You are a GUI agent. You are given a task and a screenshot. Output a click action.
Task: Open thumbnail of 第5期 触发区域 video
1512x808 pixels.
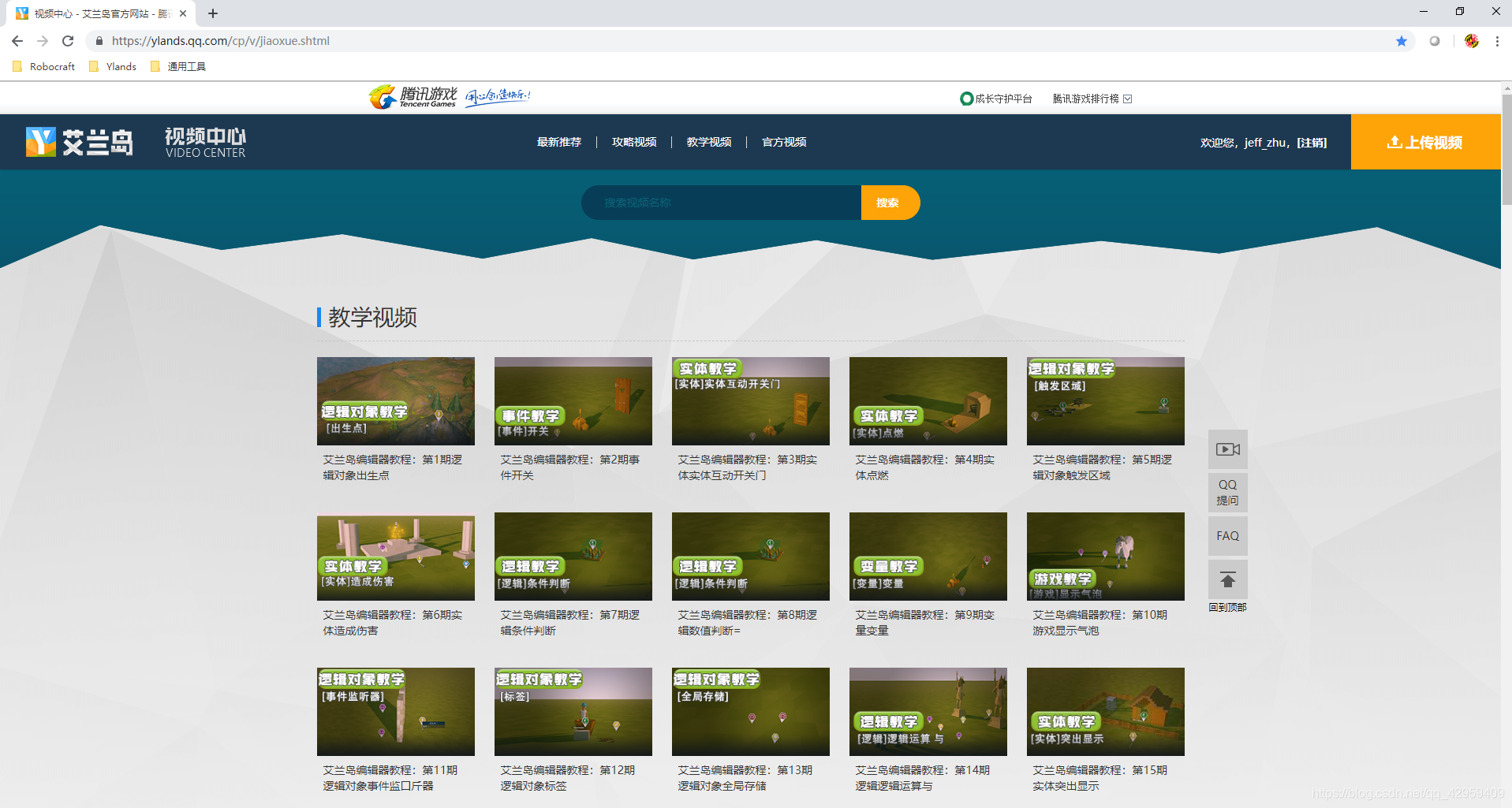point(1106,401)
